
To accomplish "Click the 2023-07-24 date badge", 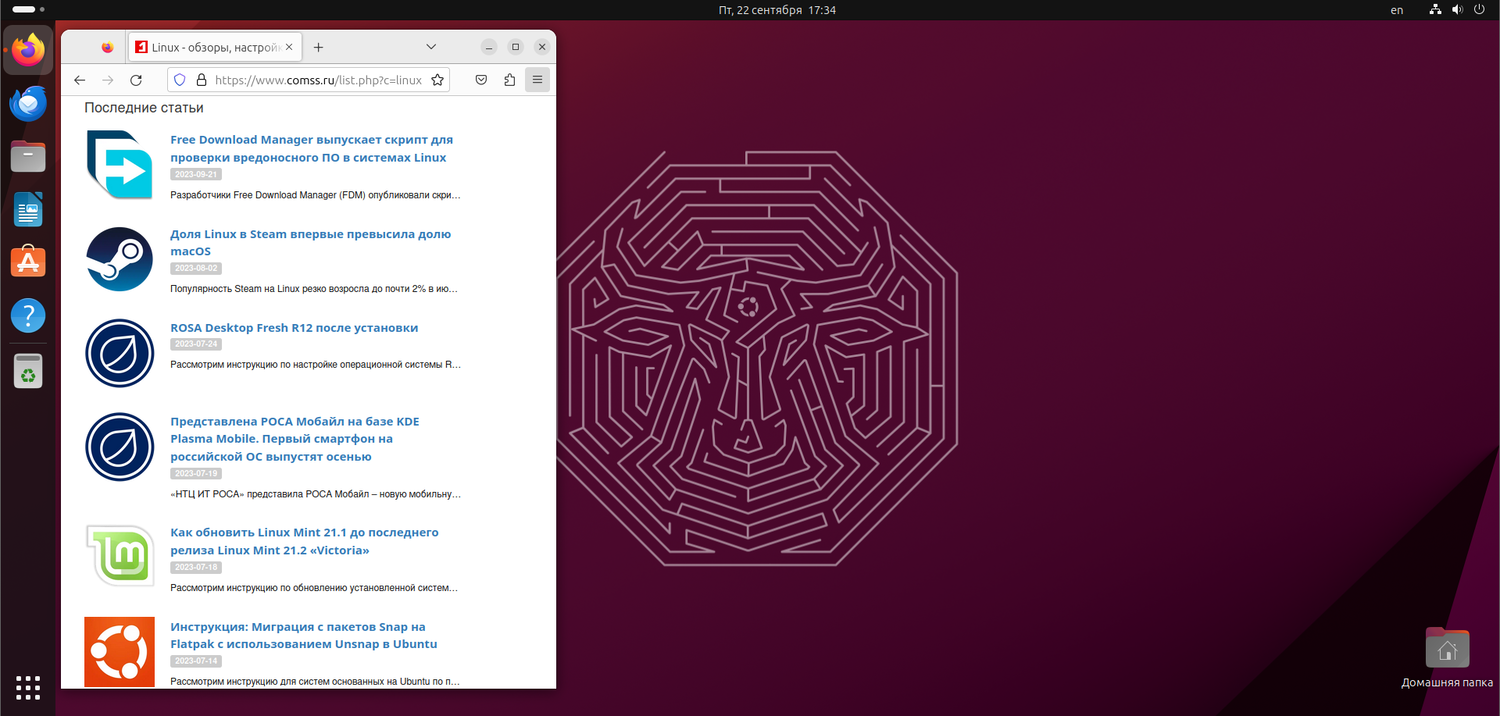I will [x=195, y=344].
